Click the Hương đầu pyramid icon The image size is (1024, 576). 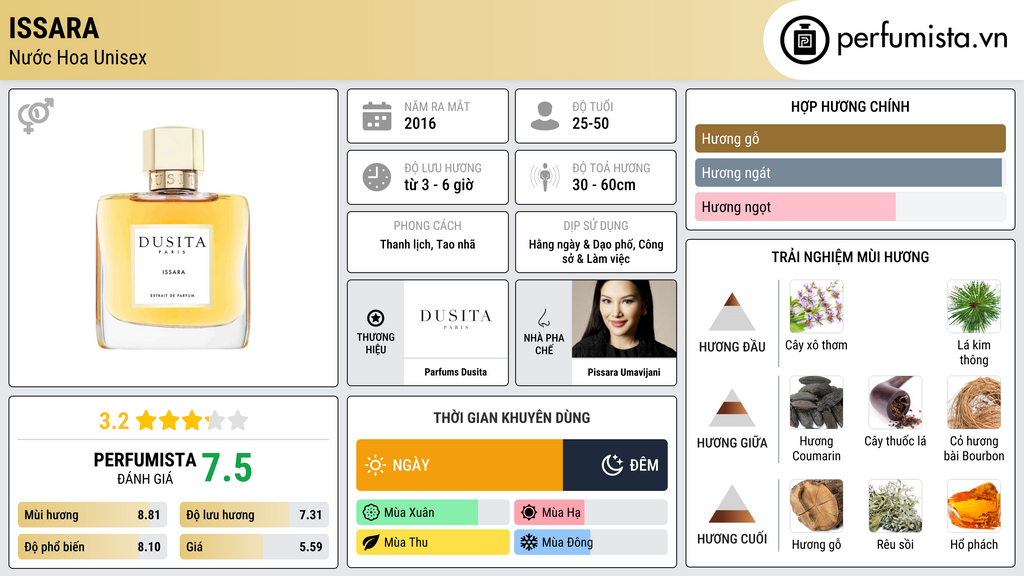point(732,312)
